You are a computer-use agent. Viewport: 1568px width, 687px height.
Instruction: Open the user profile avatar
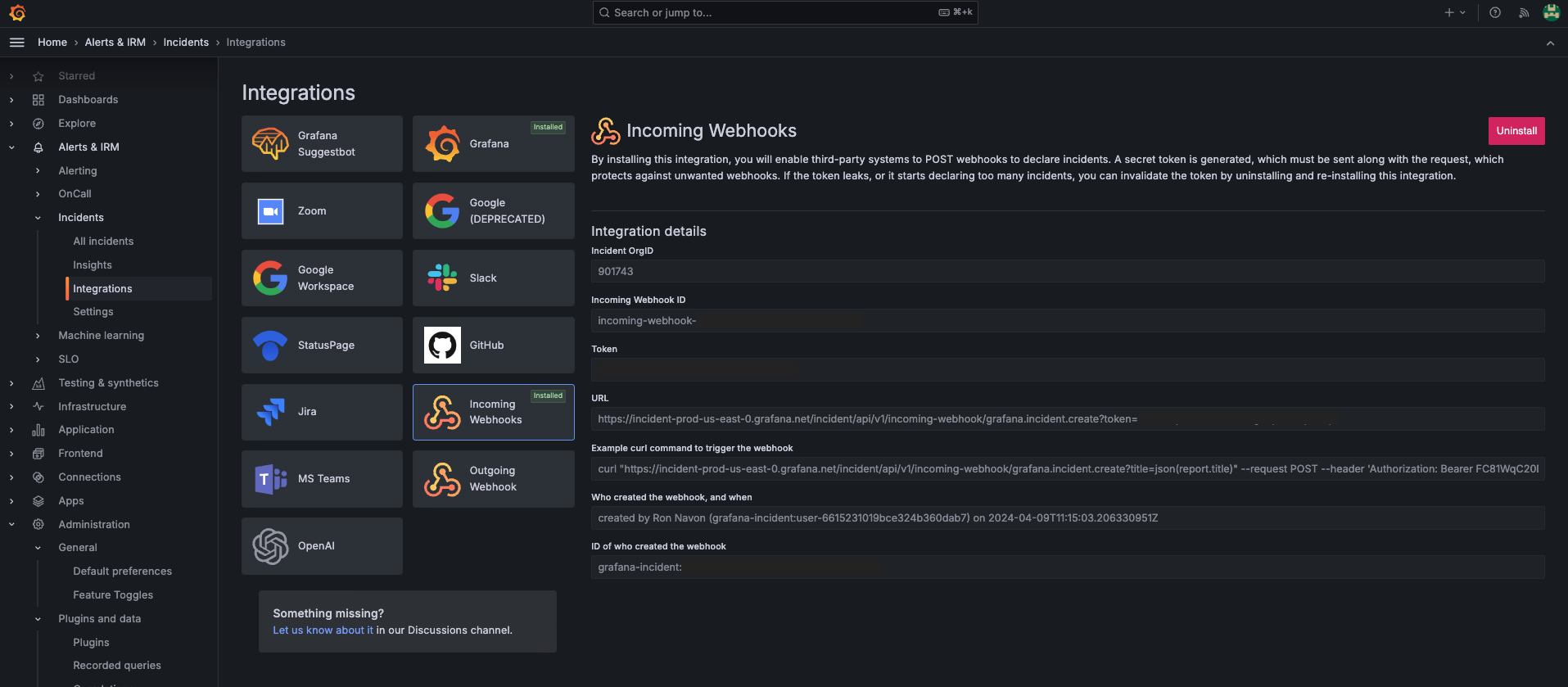coord(1551,12)
